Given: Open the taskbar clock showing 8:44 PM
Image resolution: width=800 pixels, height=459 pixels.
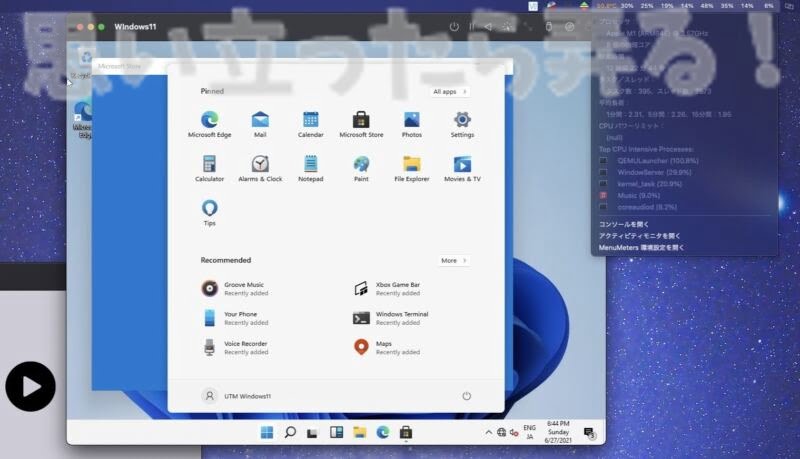Looking at the screenshot, I should click(x=558, y=431).
